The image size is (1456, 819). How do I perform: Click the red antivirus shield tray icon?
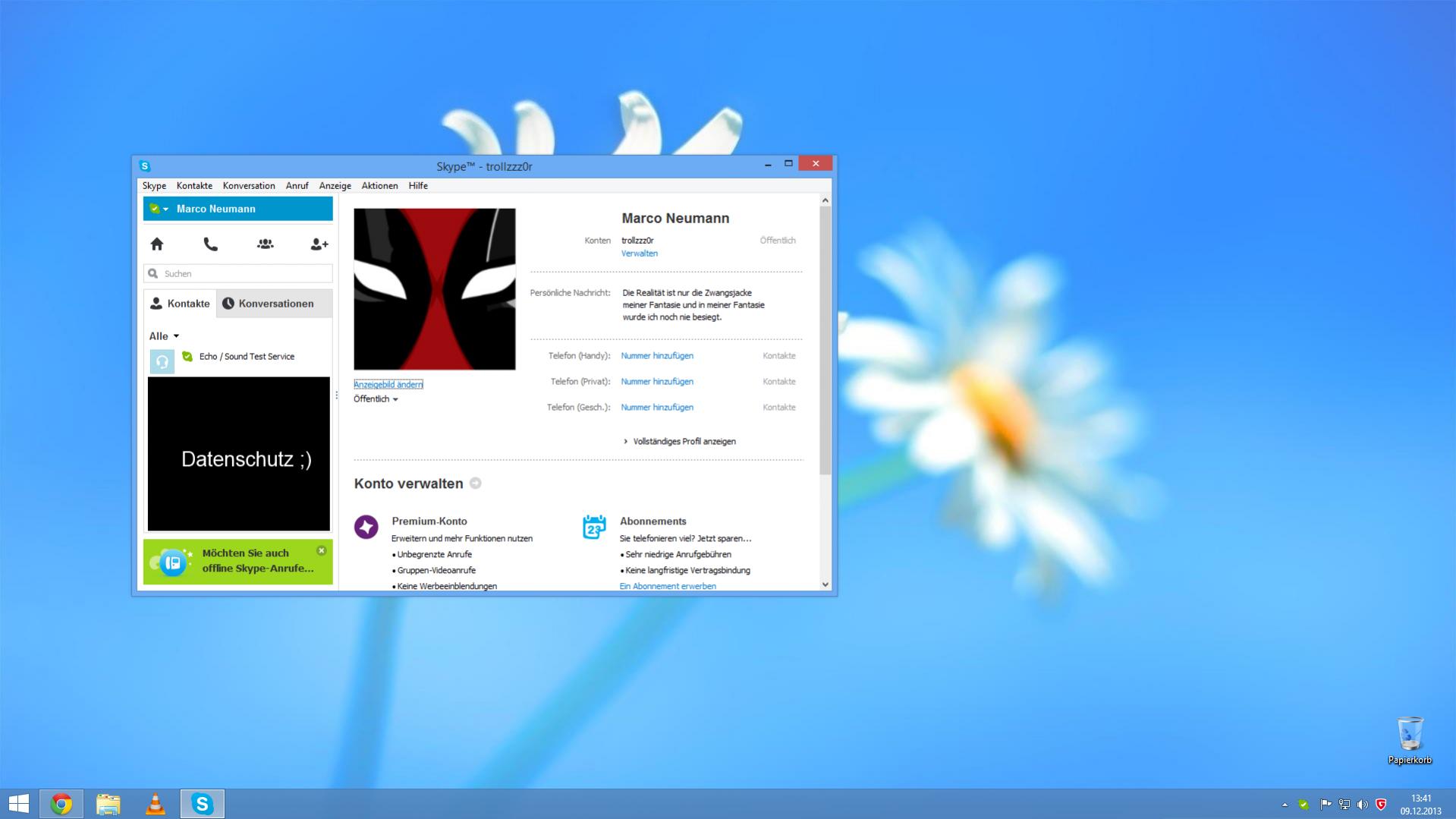(1381, 805)
